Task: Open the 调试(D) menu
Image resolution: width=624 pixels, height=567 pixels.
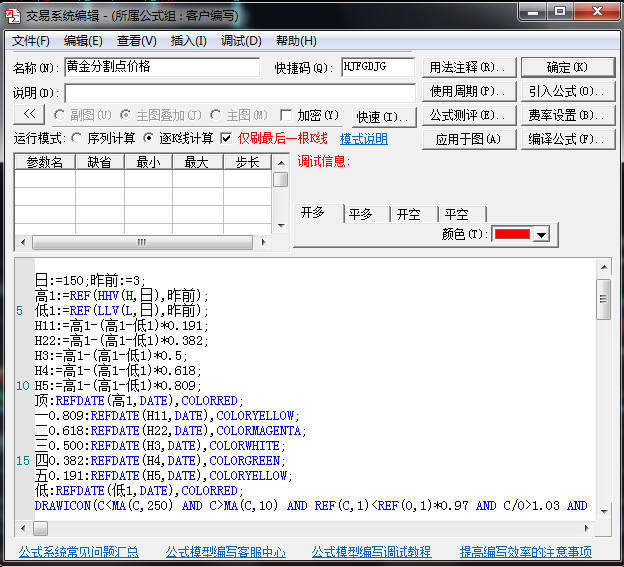Action: pyautogui.click(x=241, y=41)
